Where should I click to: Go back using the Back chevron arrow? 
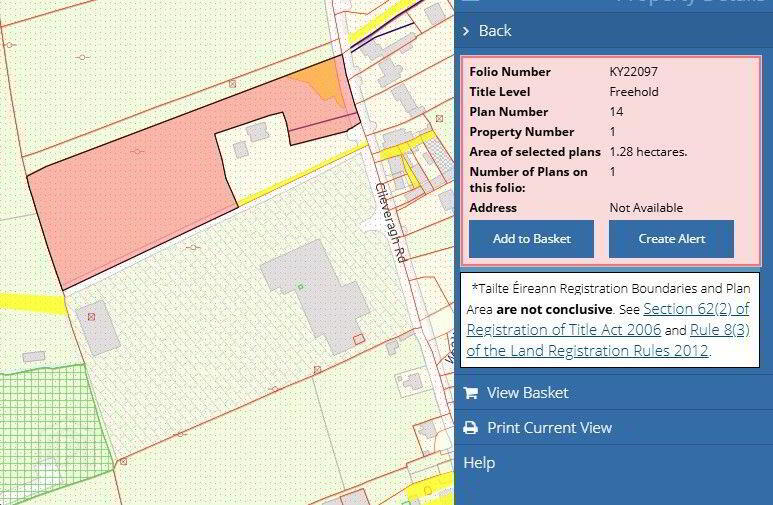pos(466,31)
